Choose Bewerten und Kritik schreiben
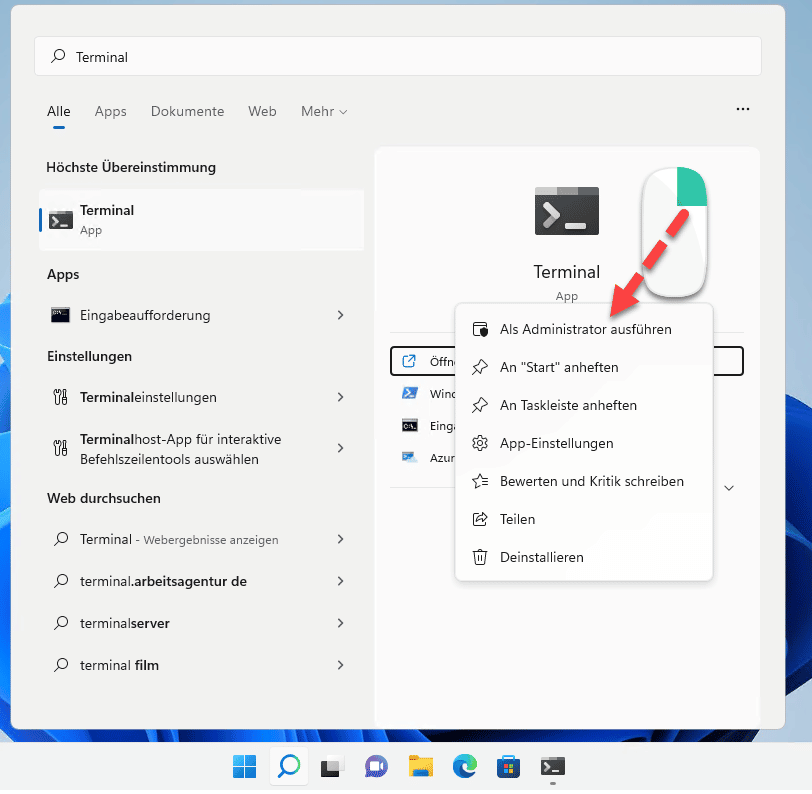This screenshot has width=812, height=794. (584, 482)
